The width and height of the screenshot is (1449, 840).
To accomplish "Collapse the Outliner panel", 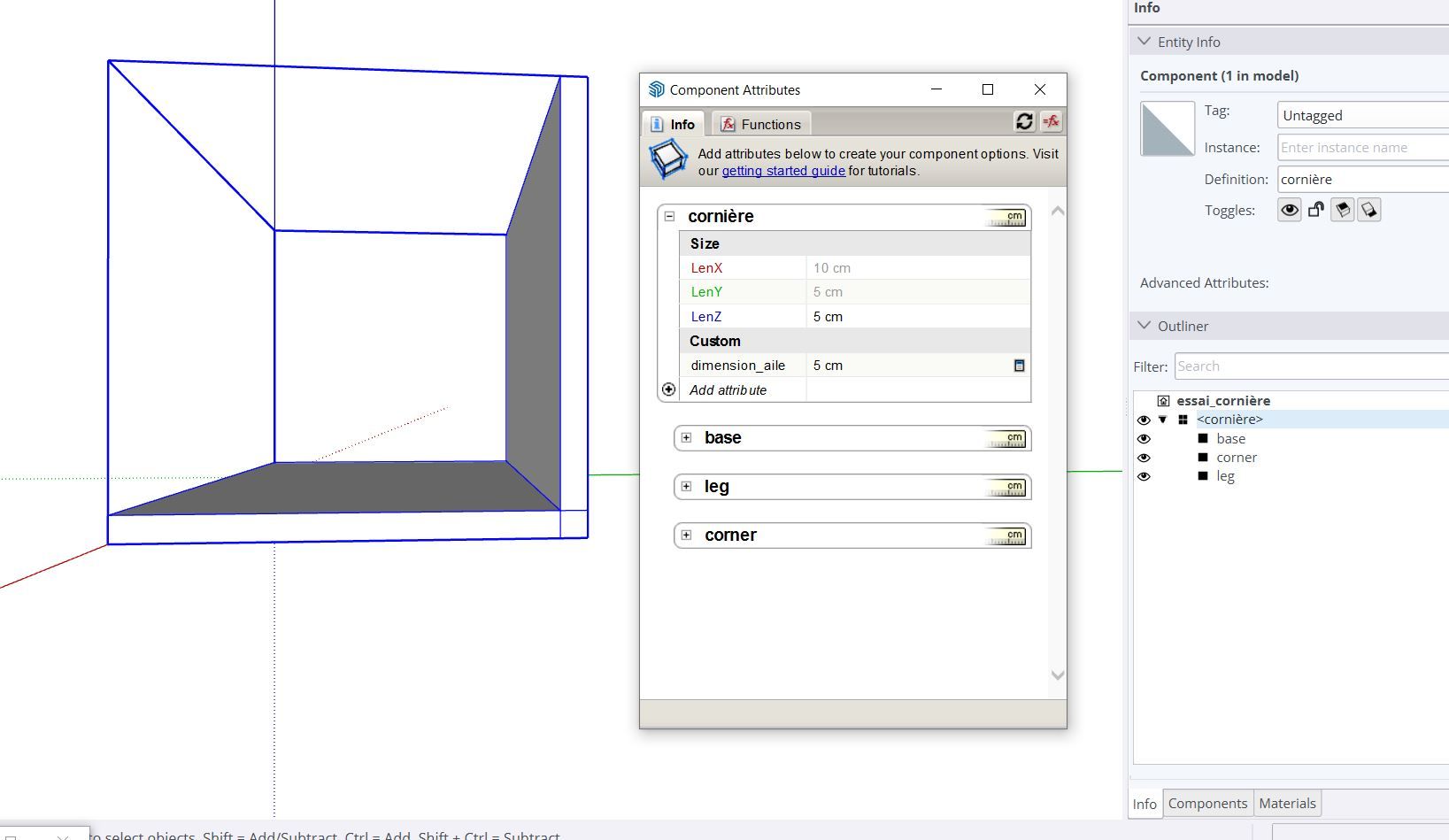I will click(x=1145, y=326).
